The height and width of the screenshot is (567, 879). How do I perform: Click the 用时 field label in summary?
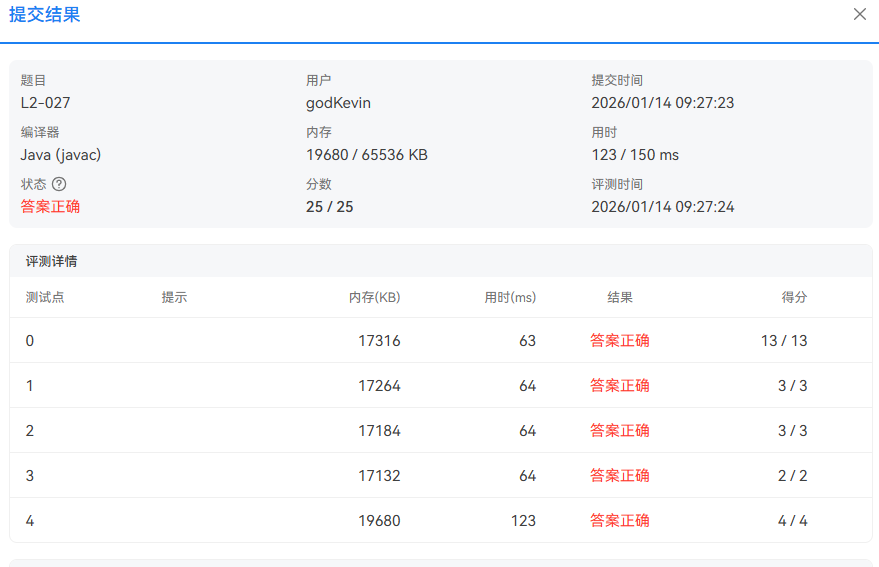tap(604, 132)
